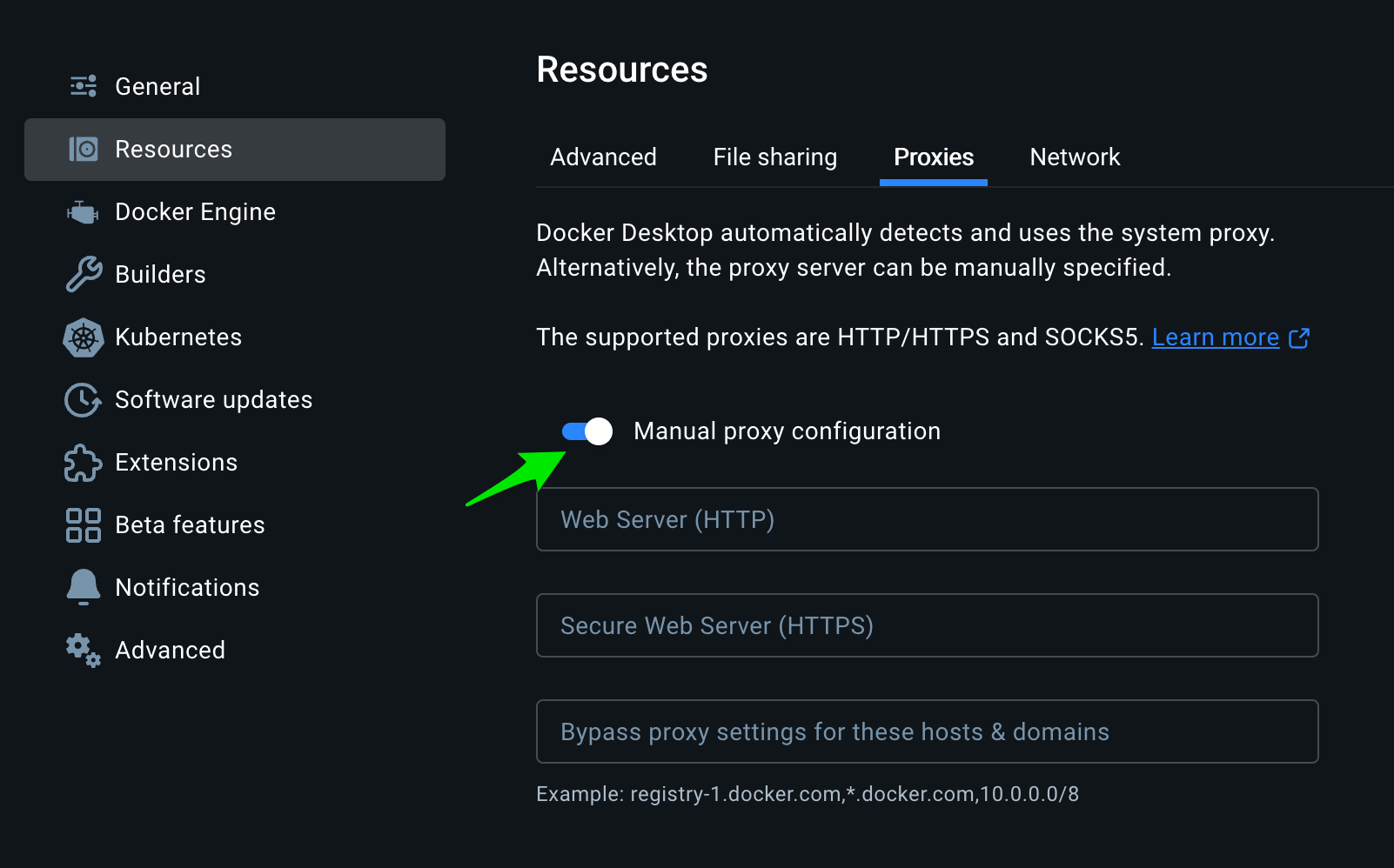Open the Network tab
Screen dimensions: 1394x868
(1075, 157)
